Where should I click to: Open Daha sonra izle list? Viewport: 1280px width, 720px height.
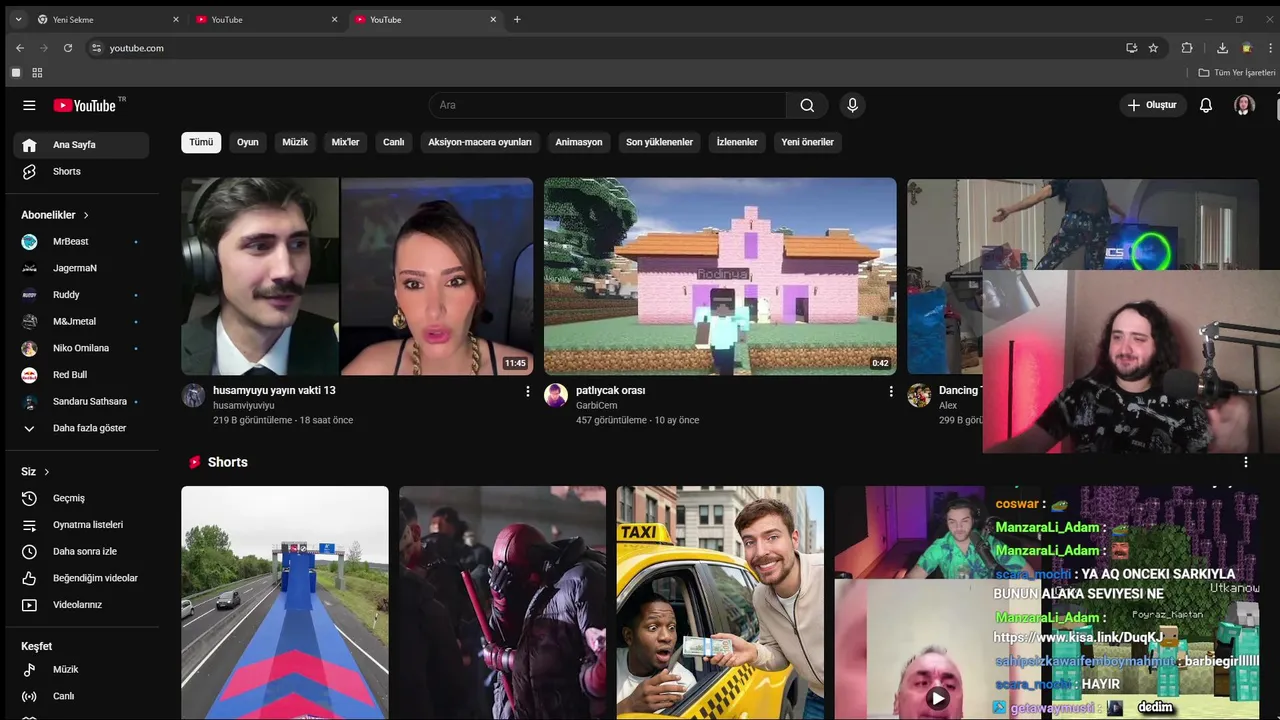(81, 551)
